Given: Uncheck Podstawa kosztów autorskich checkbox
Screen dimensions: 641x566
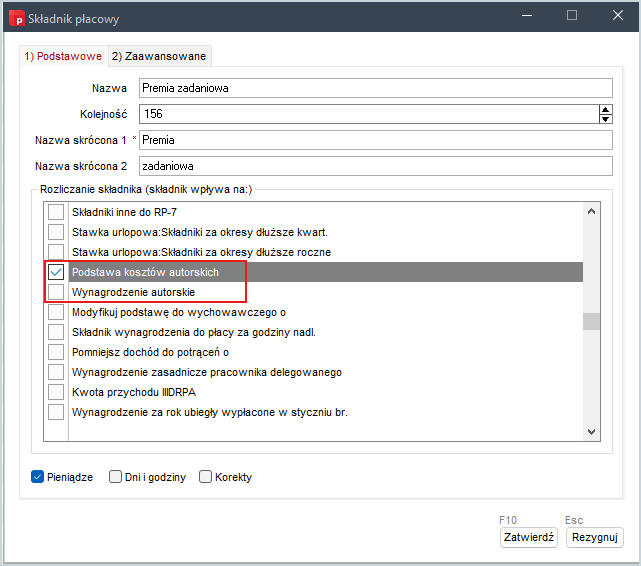Looking at the screenshot, I should [56, 272].
